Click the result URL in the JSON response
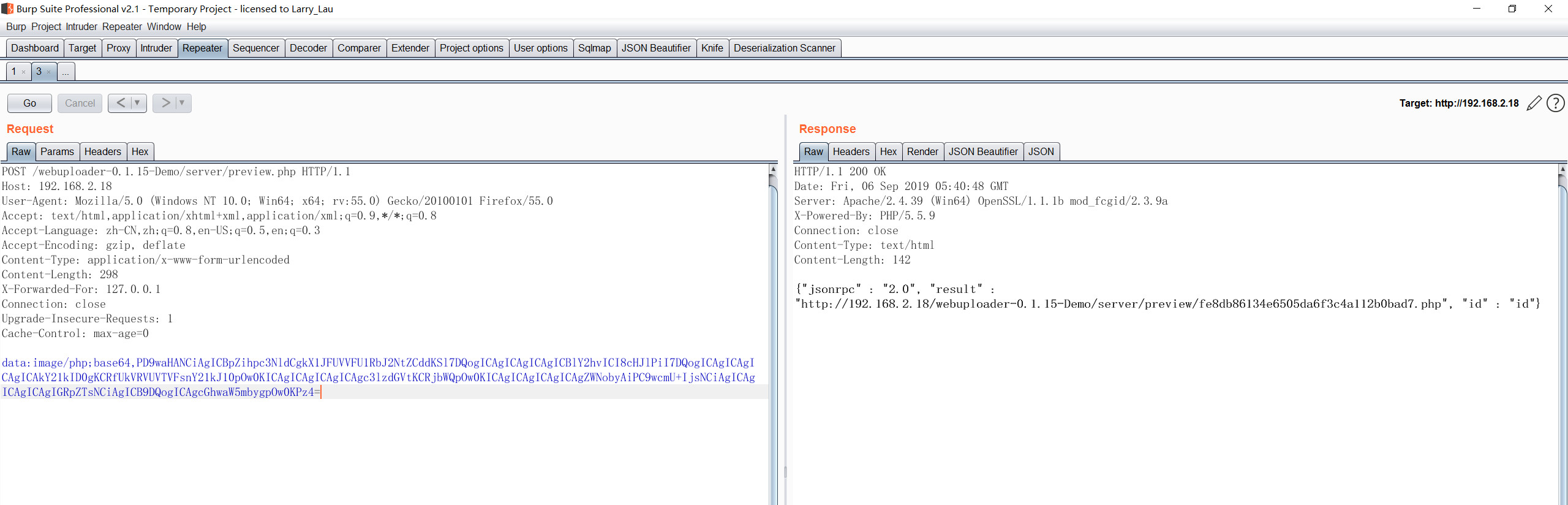Image resolution: width=1568 pixels, height=505 pixels. pyautogui.click(x=1121, y=304)
